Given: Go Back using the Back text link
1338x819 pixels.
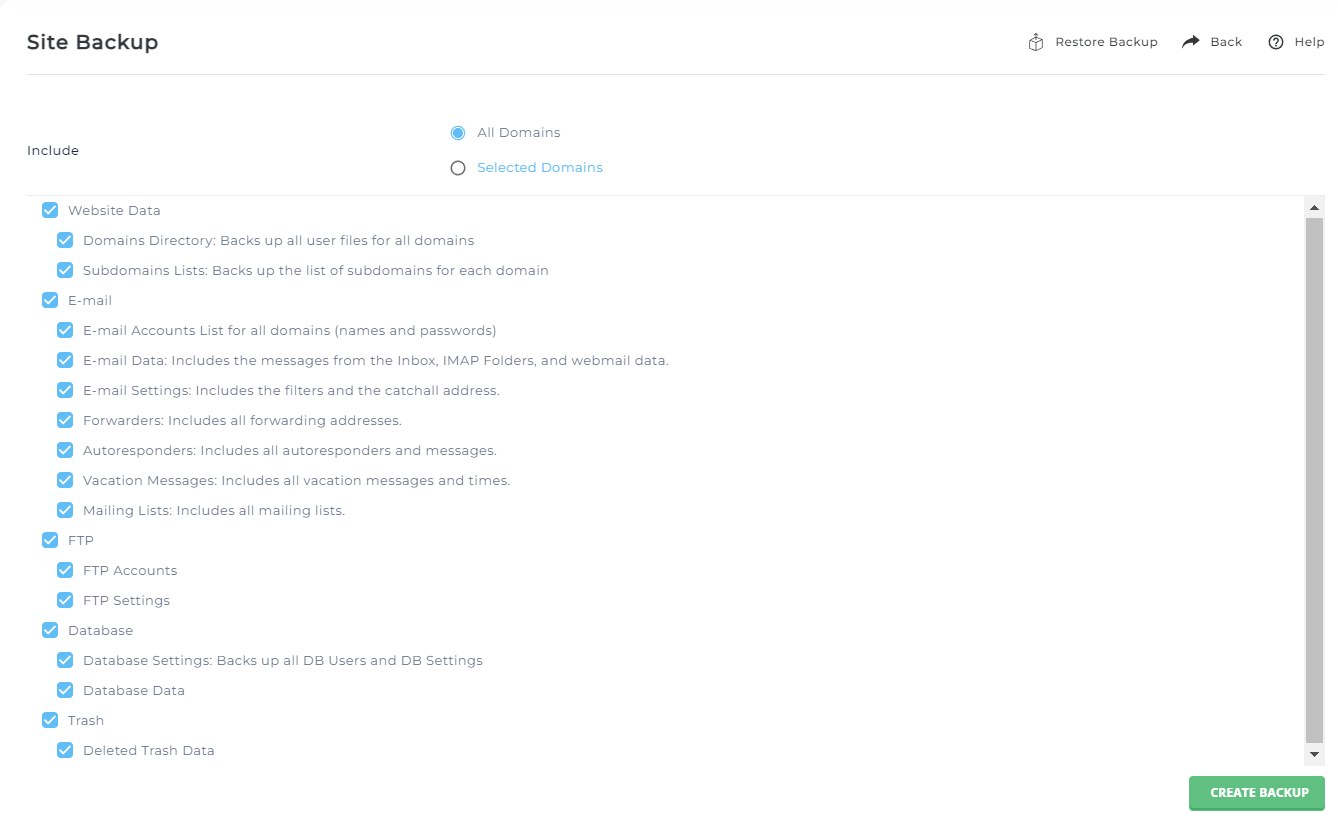Looking at the screenshot, I should (x=1226, y=42).
